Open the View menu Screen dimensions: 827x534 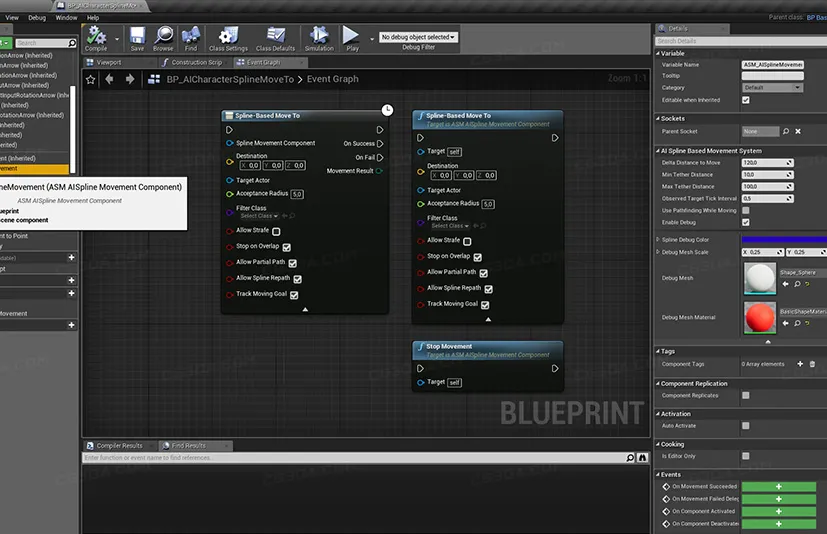[x=12, y=18]
